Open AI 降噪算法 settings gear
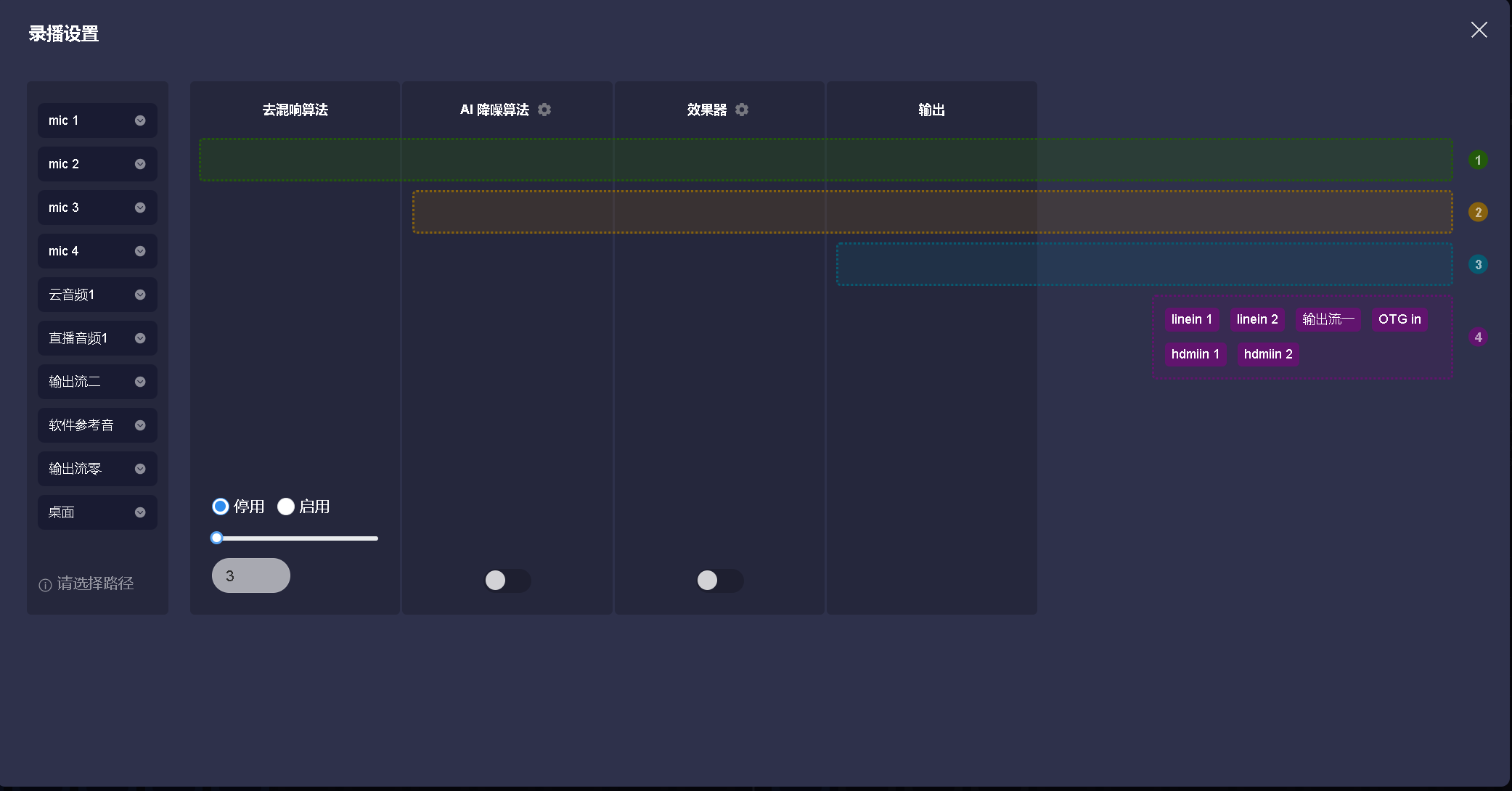Screen dimensions: 1512x791 [544, 110]
